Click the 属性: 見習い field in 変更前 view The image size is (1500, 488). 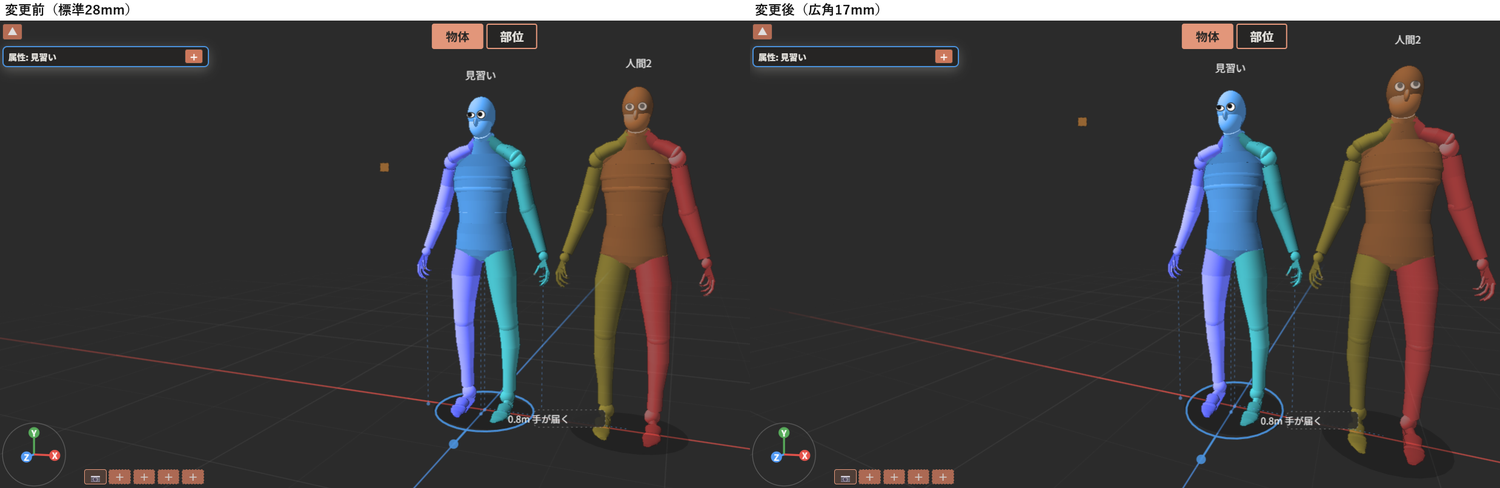click(x=105, y=57)
